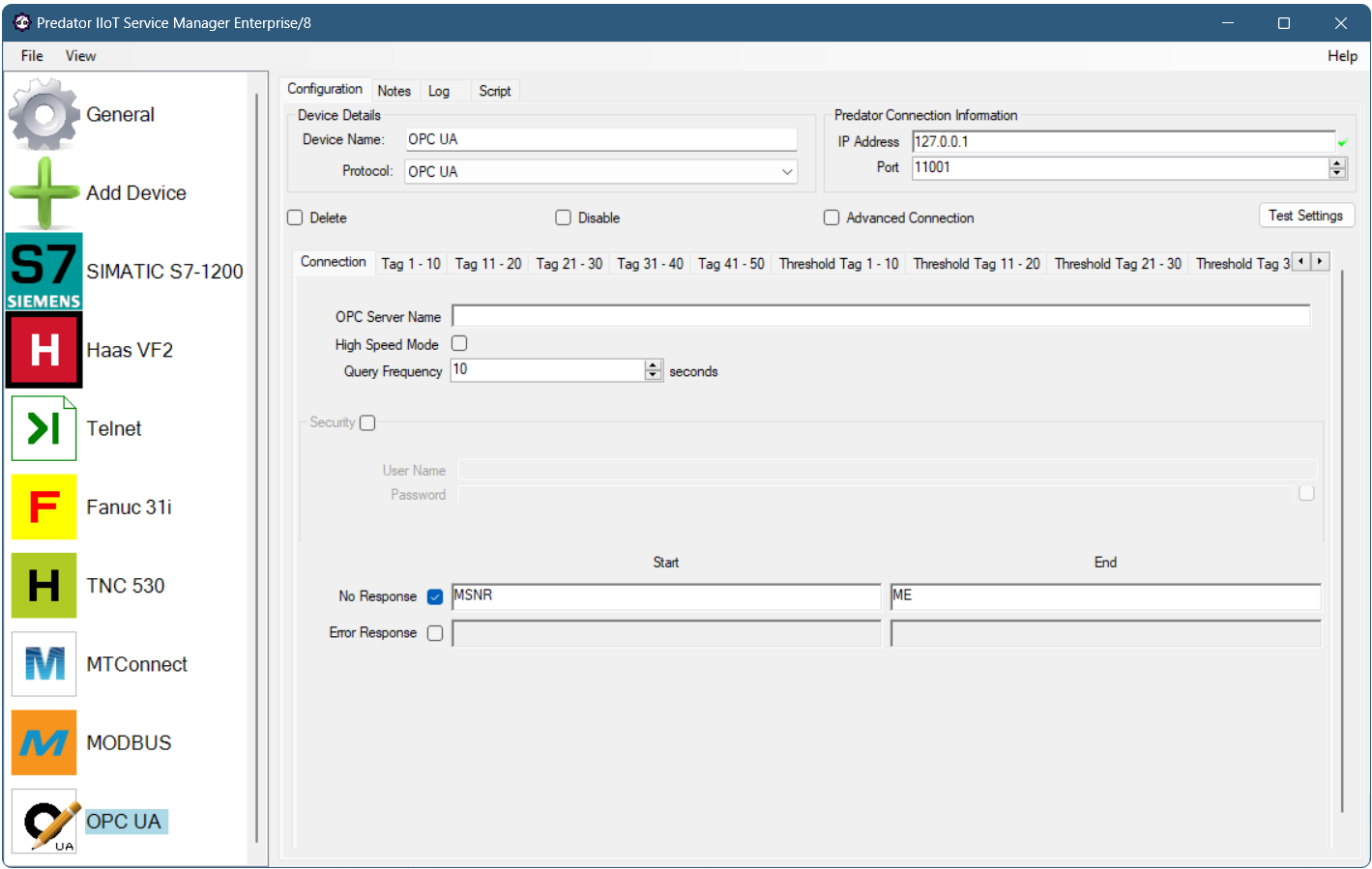
Task: Enable the Error Response checkbox
Action: (435, 632)
